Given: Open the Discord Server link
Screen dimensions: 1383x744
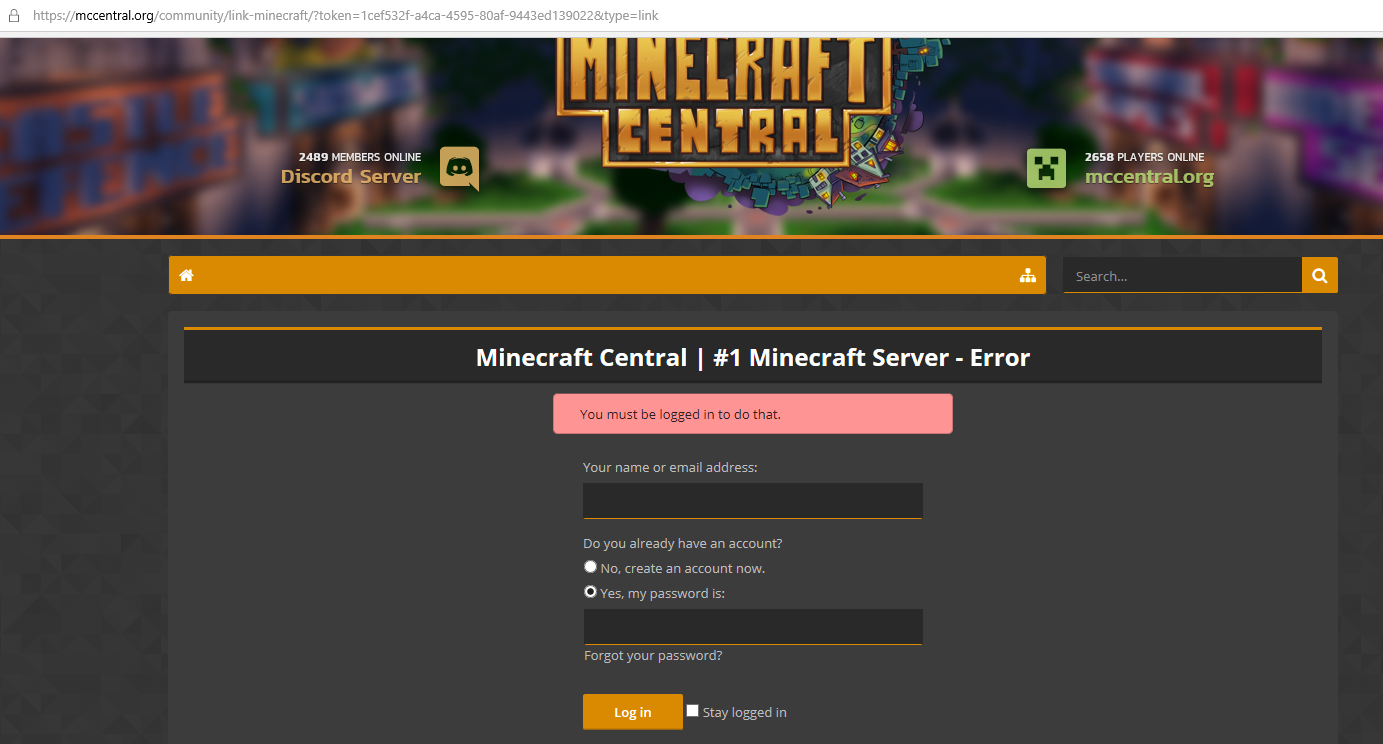Looking at the screenshot, I should [x=351, y=177].
